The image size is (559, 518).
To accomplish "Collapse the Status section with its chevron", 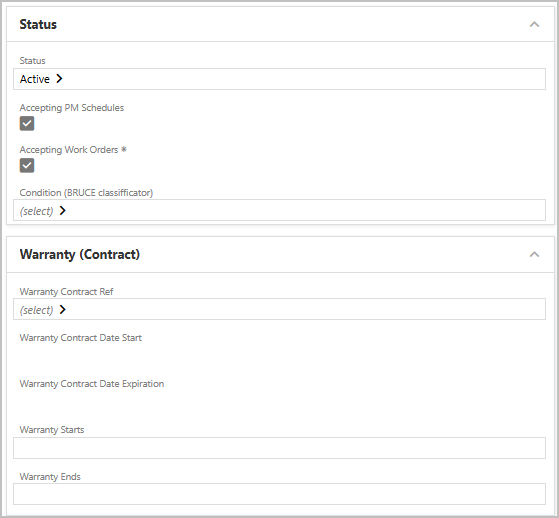I will (x=534, y=24).
